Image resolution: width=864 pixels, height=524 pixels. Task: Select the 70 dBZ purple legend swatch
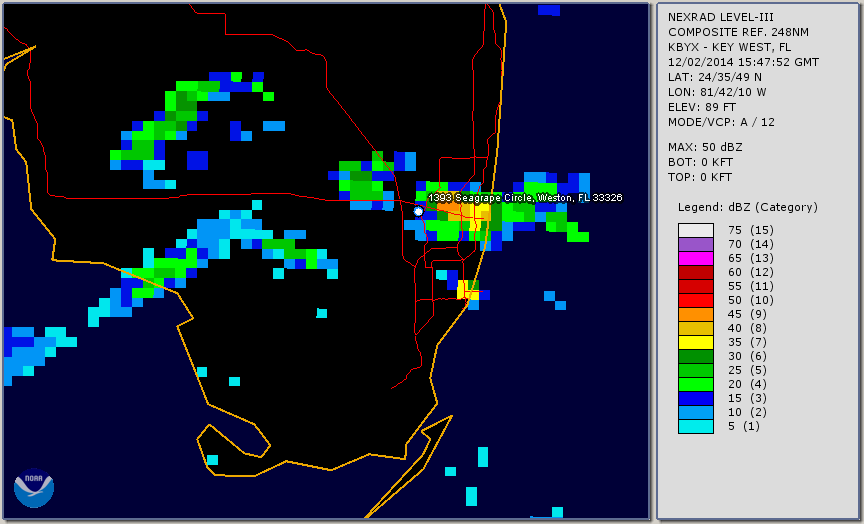pyautogui.click(x=696, y=244)
